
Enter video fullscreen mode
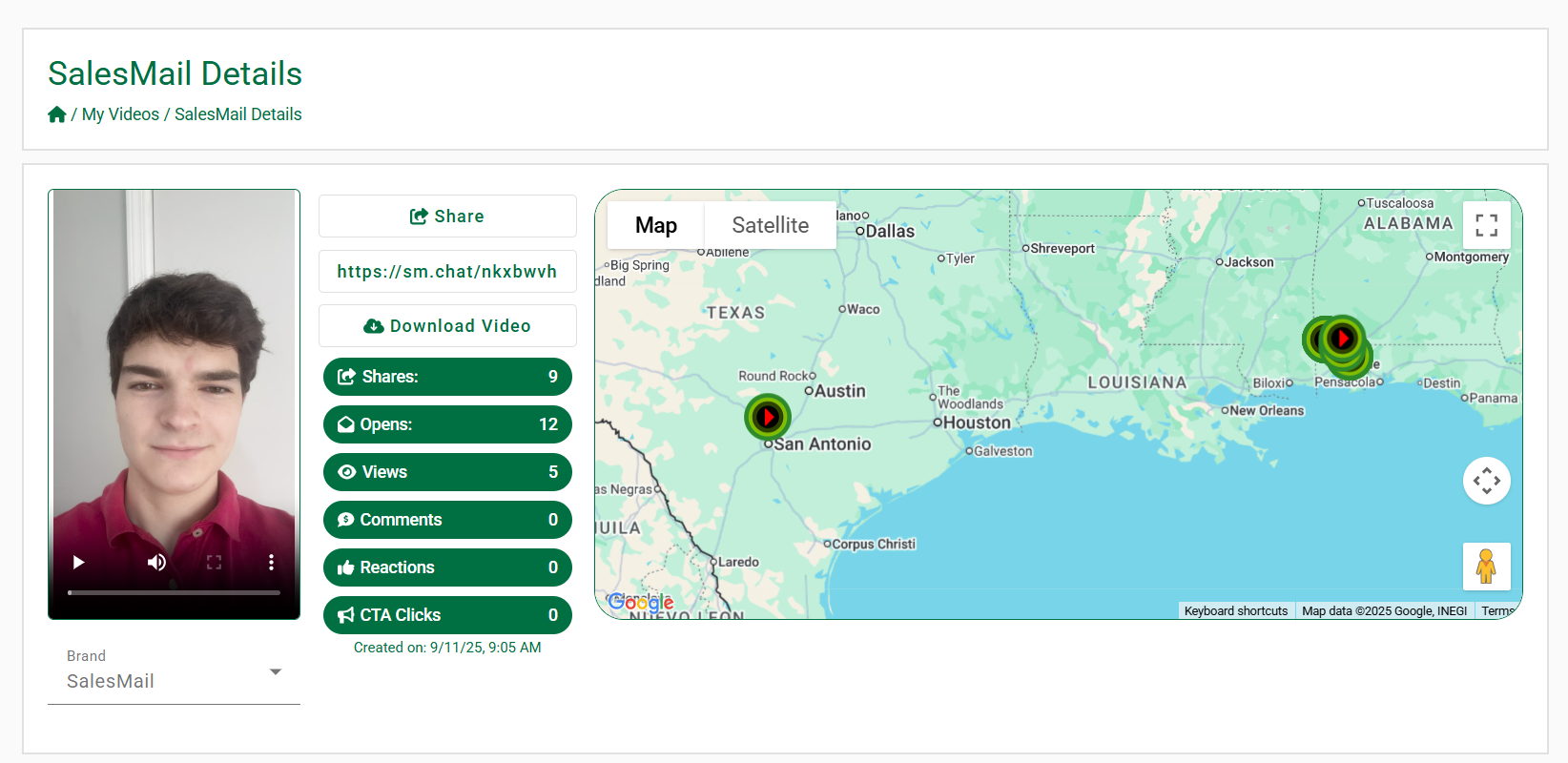214,563
